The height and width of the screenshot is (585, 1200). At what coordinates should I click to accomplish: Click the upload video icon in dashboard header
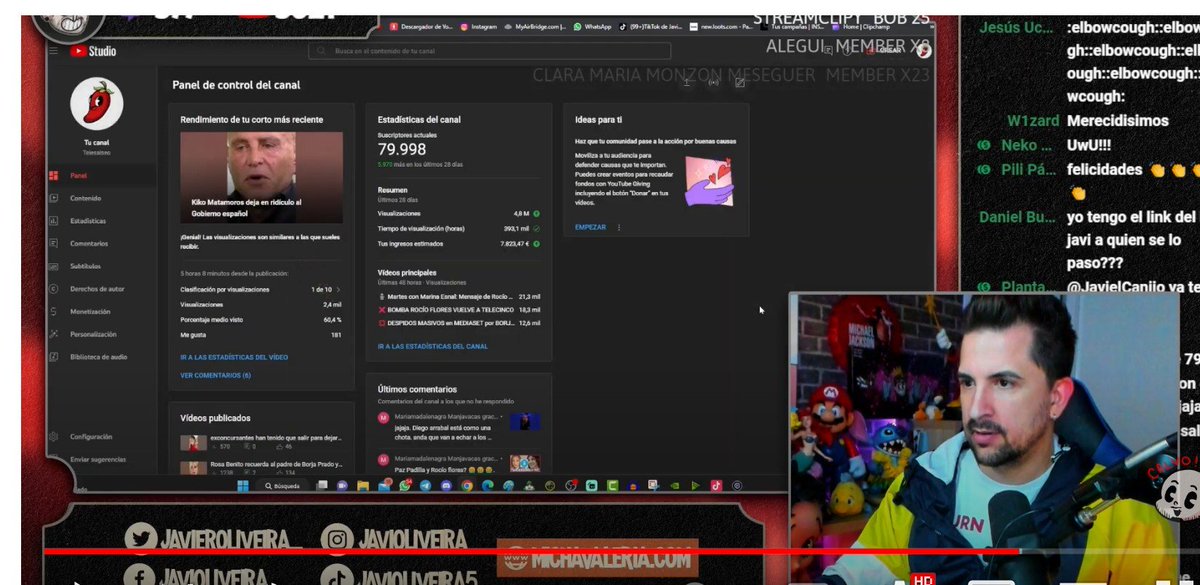pos(687,82)
